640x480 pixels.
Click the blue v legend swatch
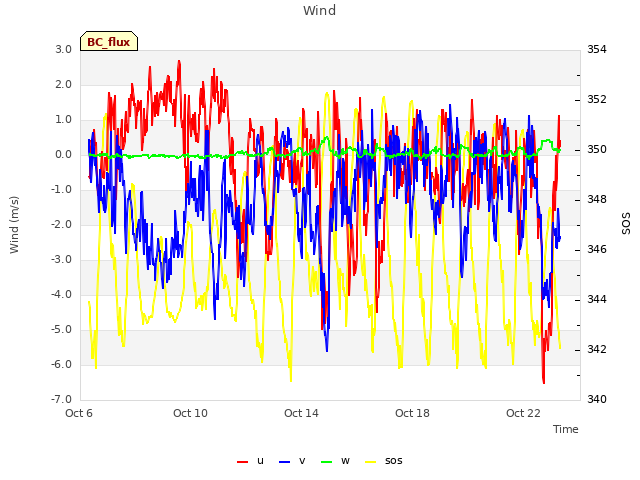coord(284,462)
